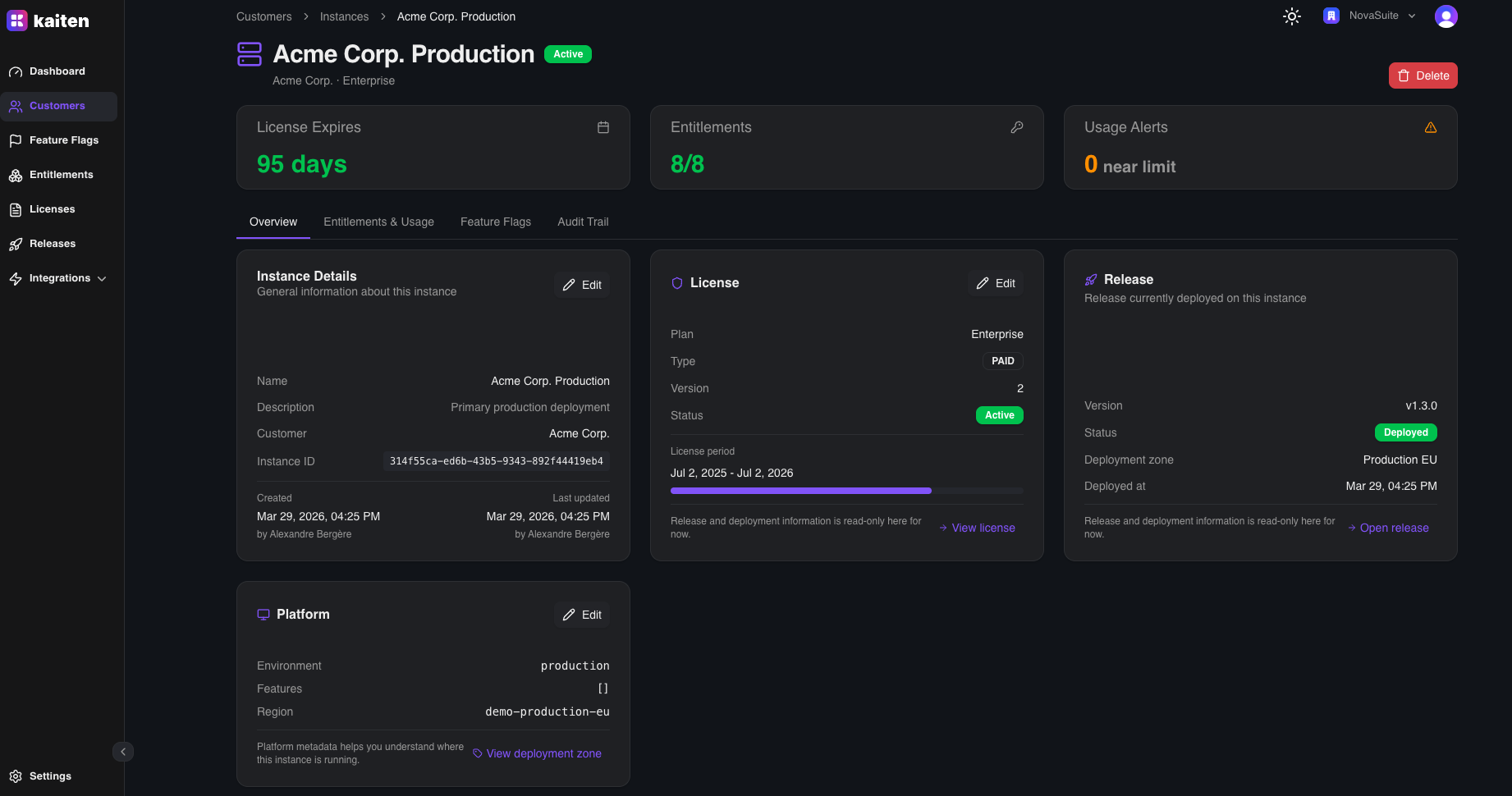Viewport: 1512px width, 796px height.
Task: Switch to the Audit Trail tab
Action: pyautogui.click(x=583, y=222)
